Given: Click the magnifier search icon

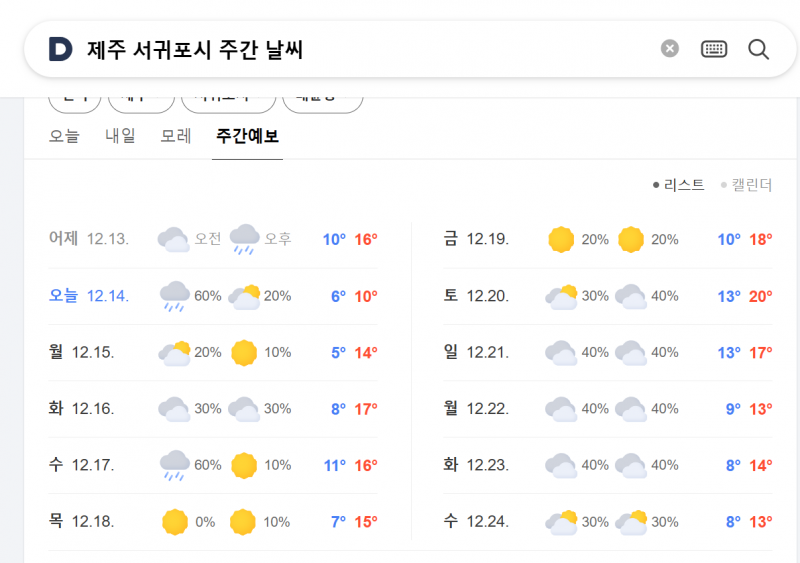Looking at the screenshot, I should (x=758, y=50).
